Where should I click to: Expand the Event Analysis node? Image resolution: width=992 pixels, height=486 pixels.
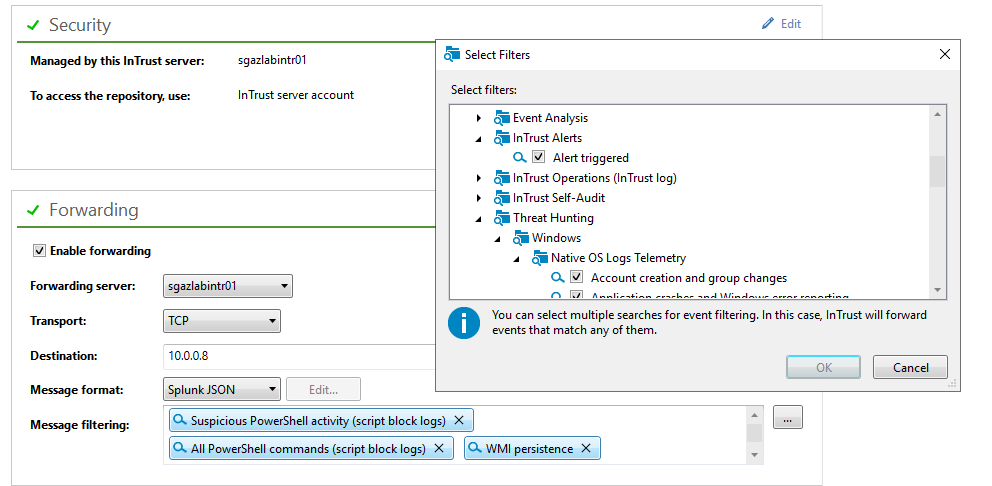(x=479, y=118)
